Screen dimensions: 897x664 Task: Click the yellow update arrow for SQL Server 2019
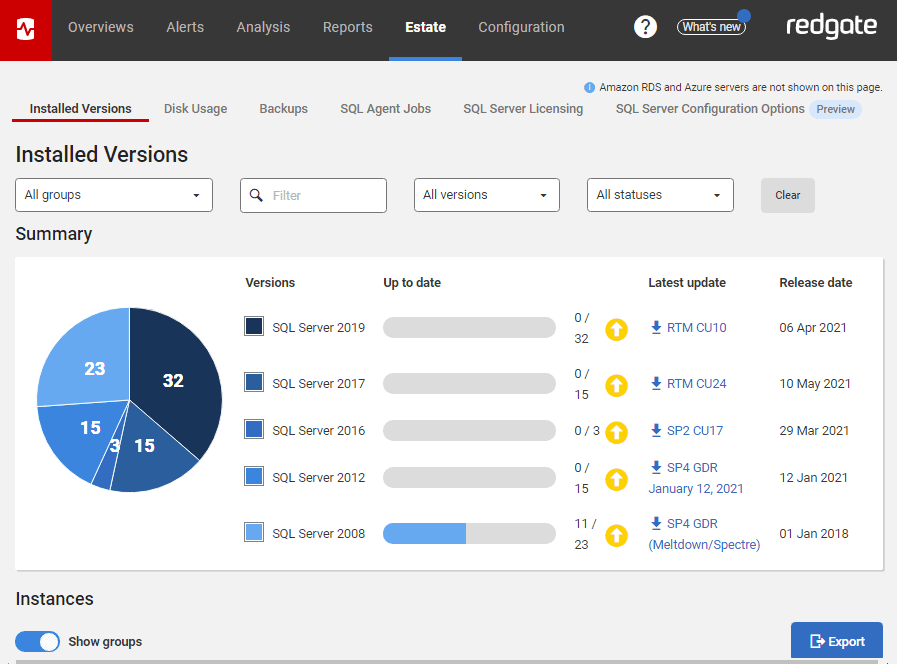(x=616, y=328)
